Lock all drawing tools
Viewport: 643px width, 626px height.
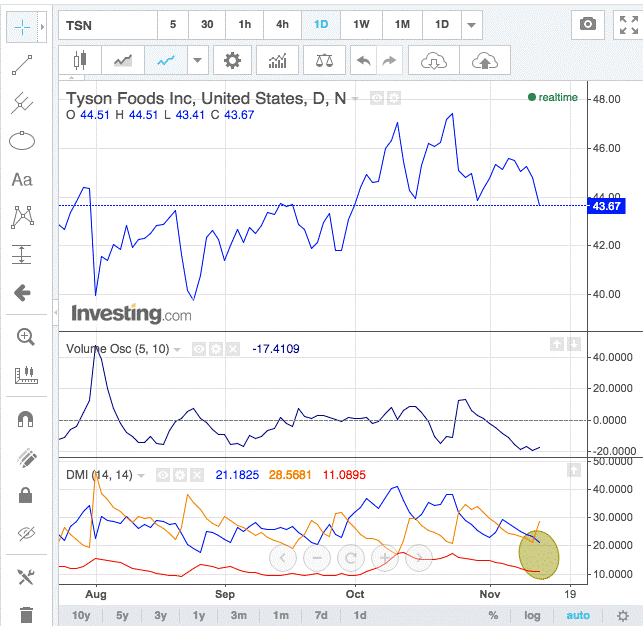(x=25, y=495)
